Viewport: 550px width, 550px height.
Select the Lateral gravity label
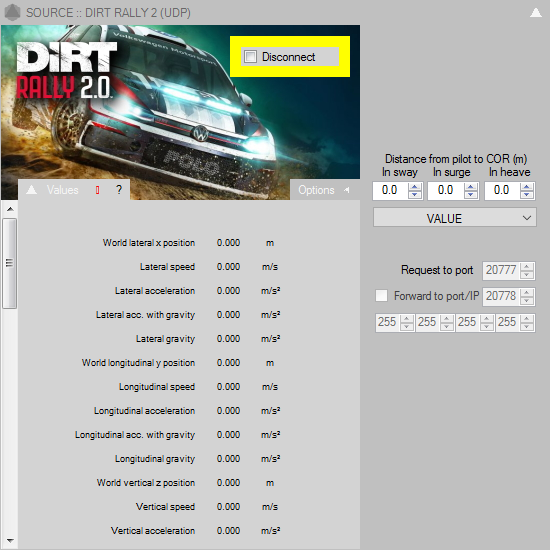tap(165, 339)
